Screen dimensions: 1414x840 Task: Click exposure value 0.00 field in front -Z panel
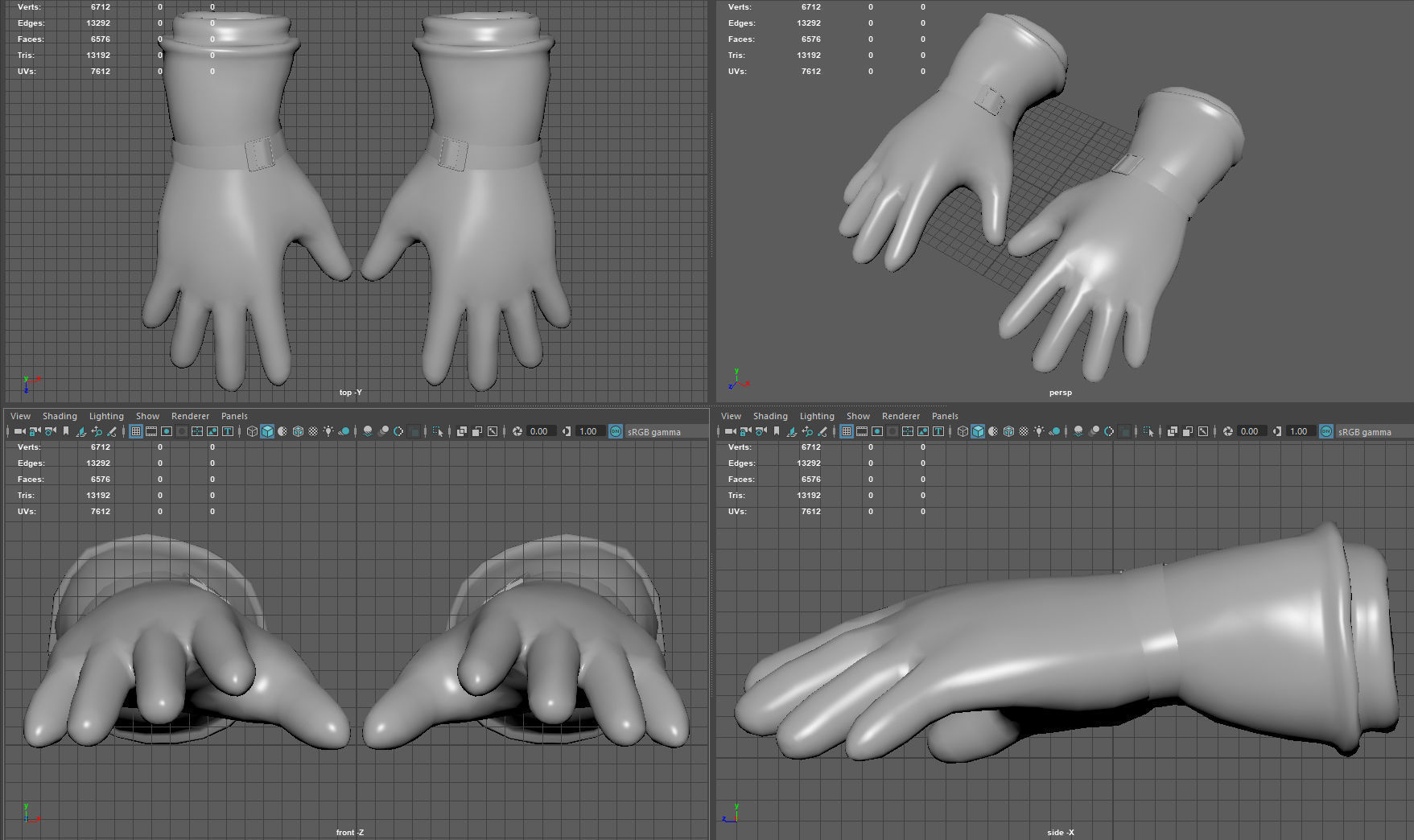coord(541,431)
